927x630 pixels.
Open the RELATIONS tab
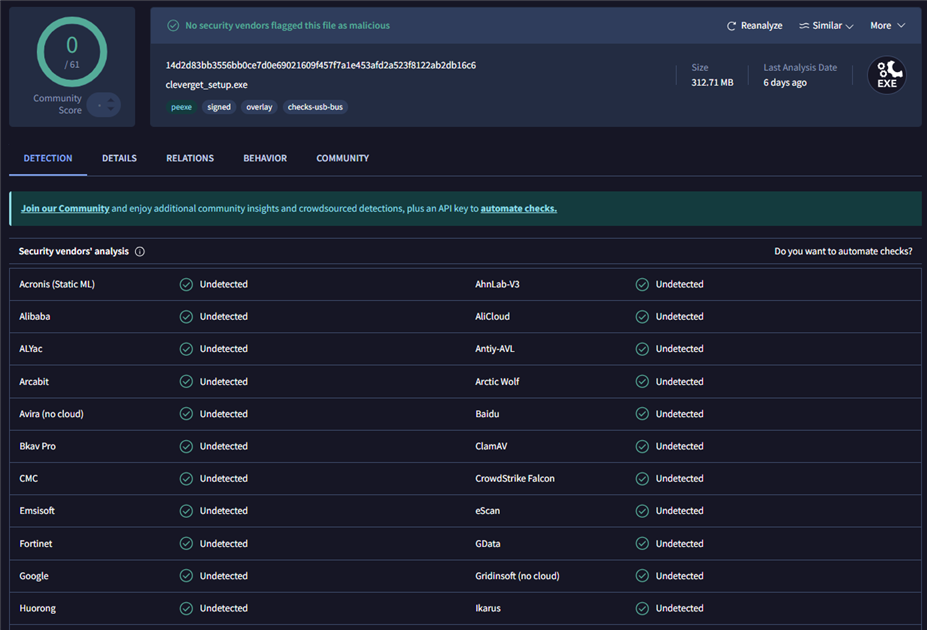pos(190,158)
